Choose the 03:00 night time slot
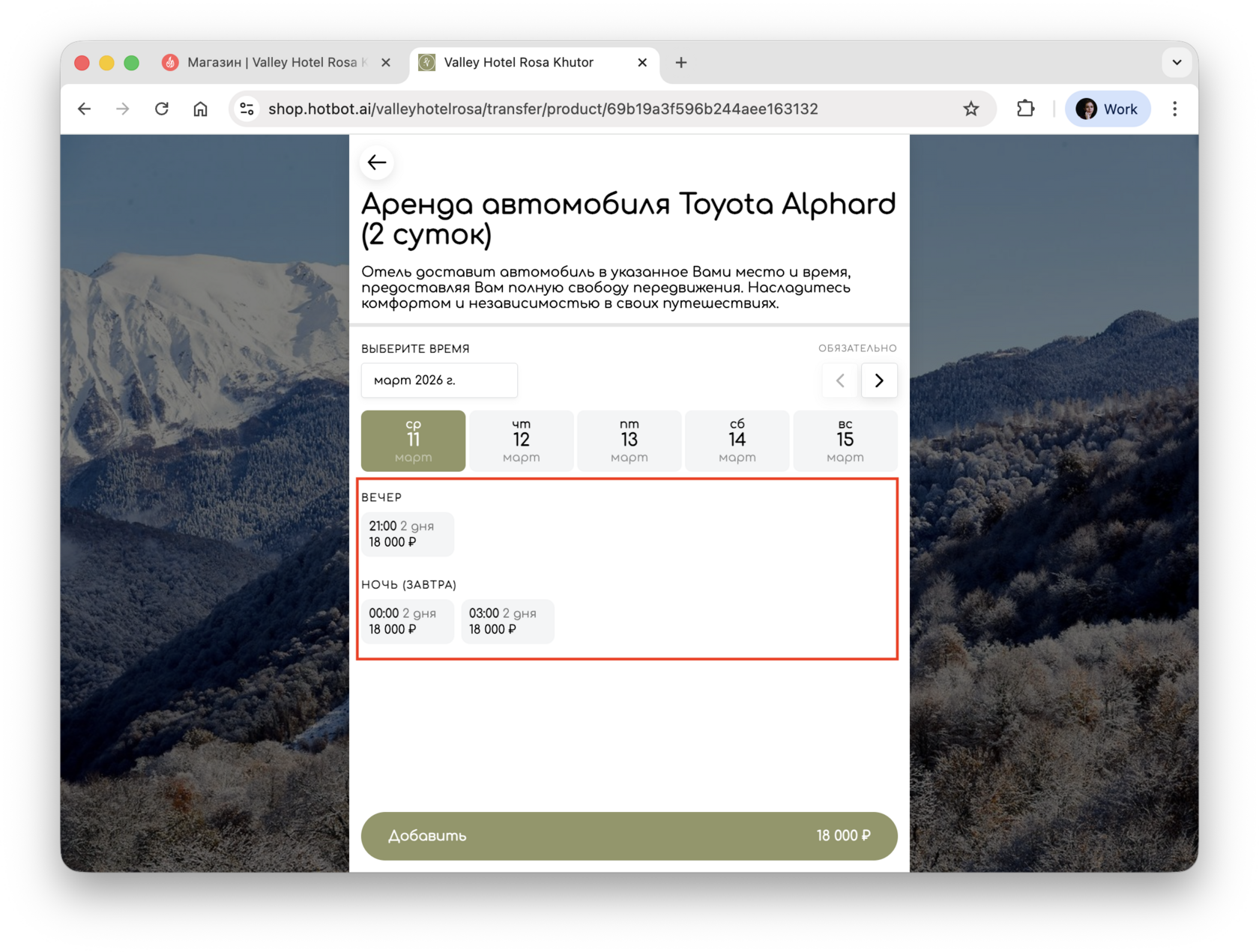1259x952 pixels. 508,622
